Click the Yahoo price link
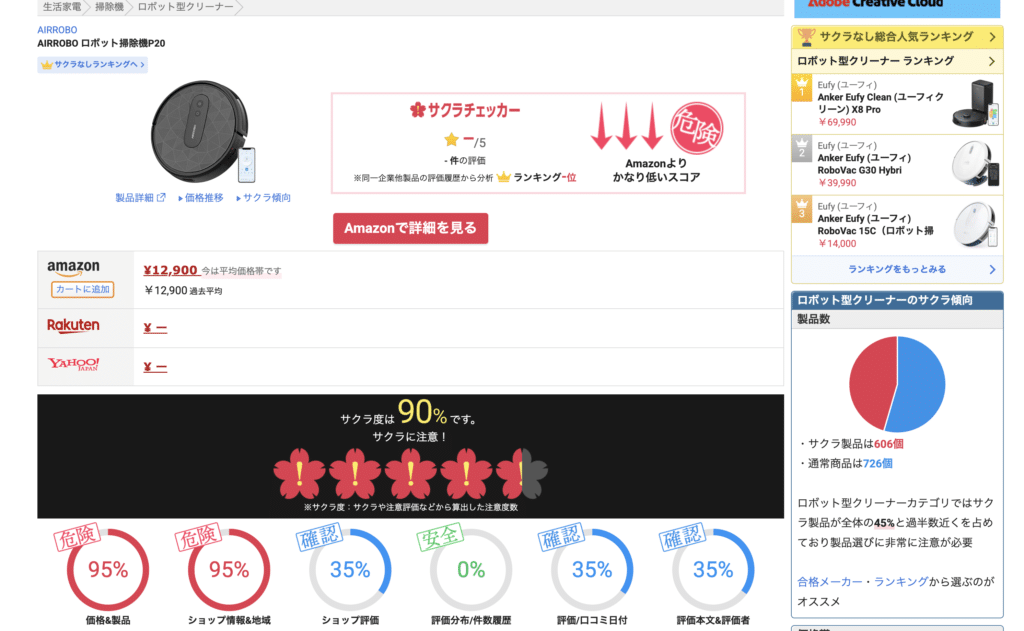The image size is (1024, 631). coord(155,367)
